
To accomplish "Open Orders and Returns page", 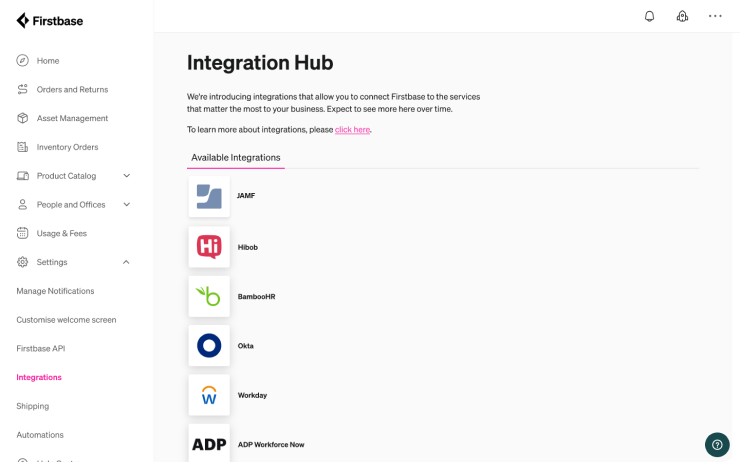I will [x=72, y=90].
